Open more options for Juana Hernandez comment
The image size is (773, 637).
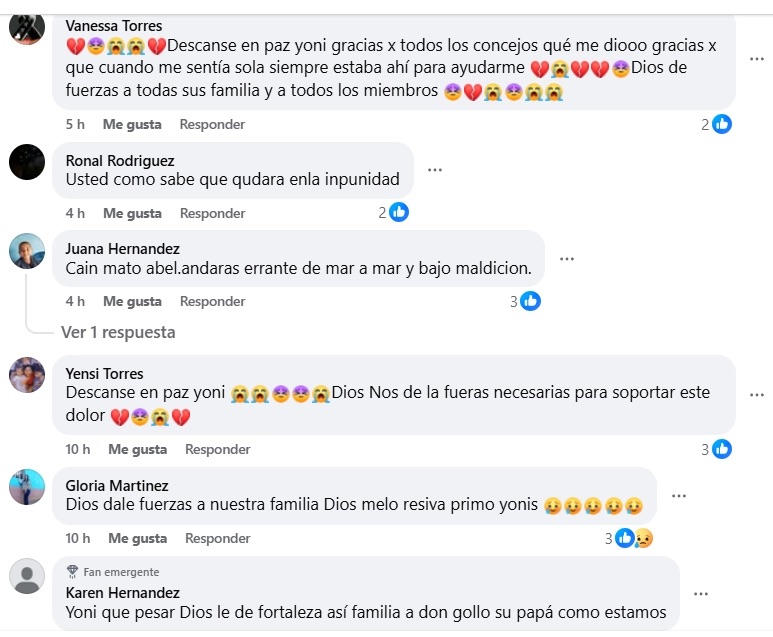[x=567, y=259]
